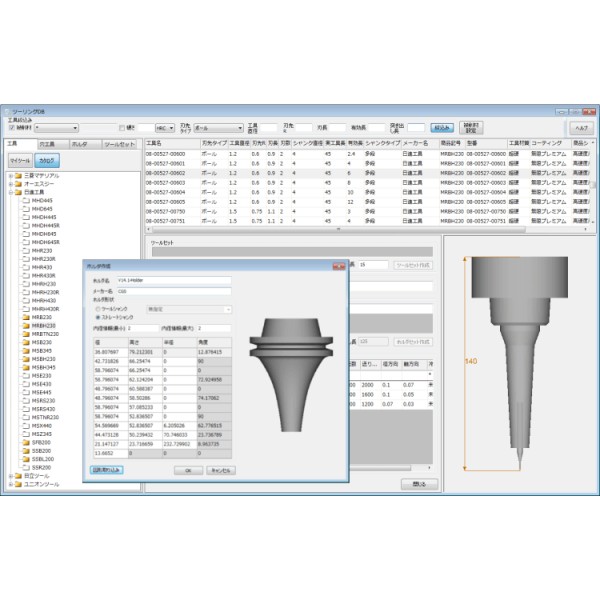Open the HRC unit dropdown
This screenshot has width=600, height=600.
(x=165, y=128)
